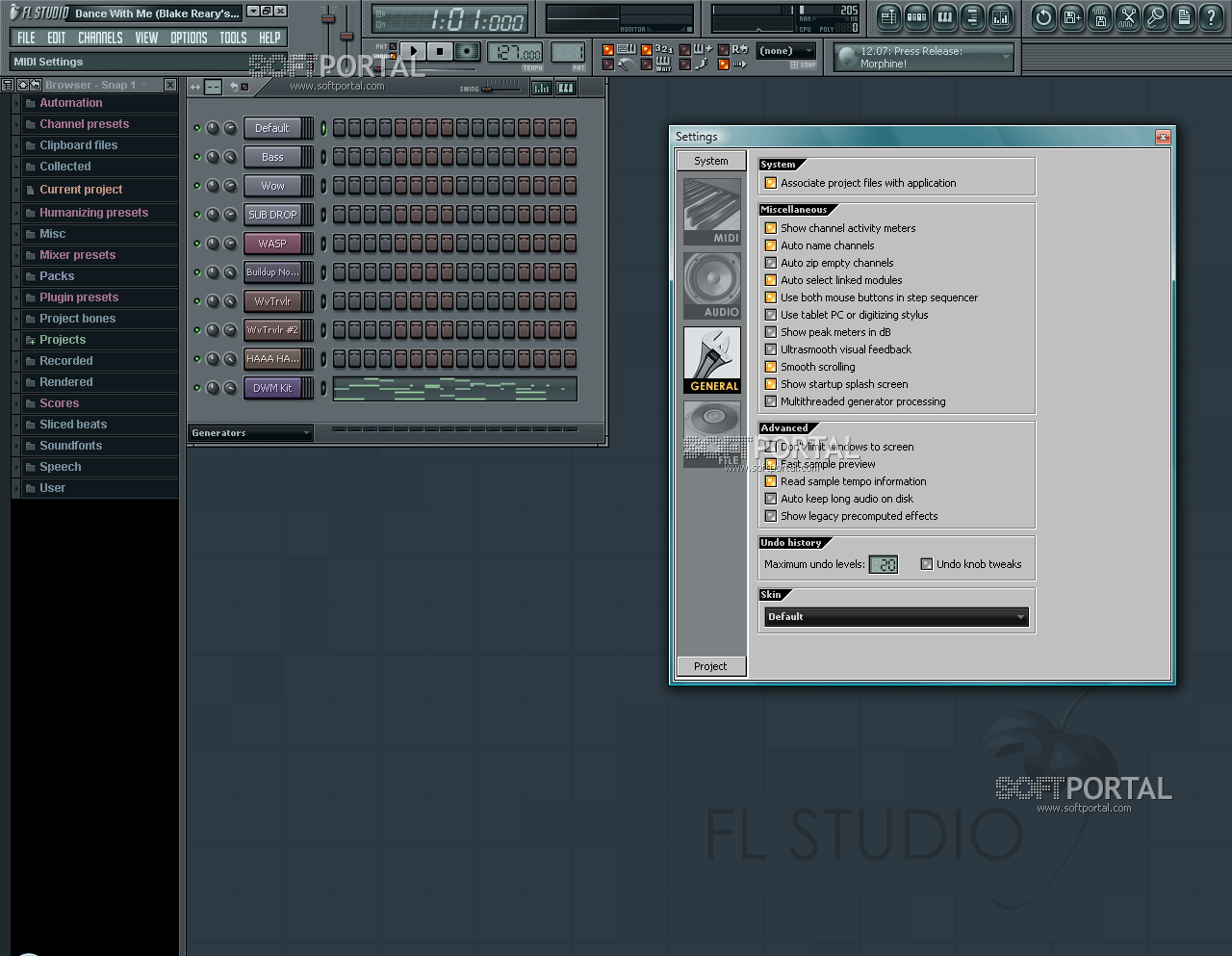
Task: Arm recording with the Record button
Action: pyautogui.click(x=468, y=52)
